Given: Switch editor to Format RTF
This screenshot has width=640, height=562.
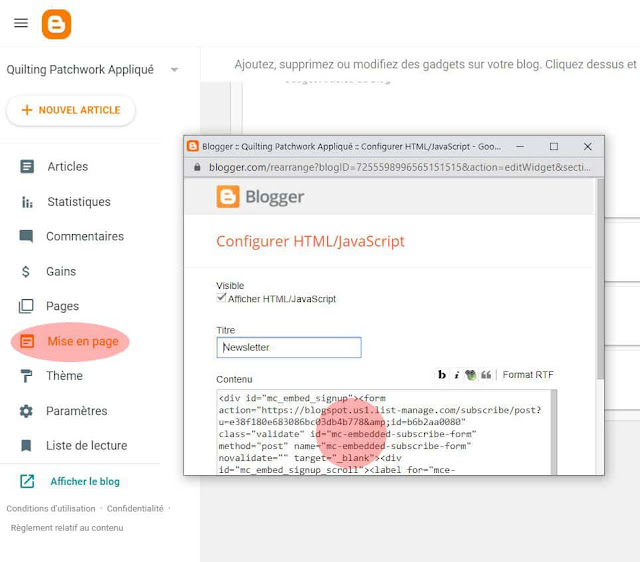Looking at the screenshot, I should click(x=528, y=375).
